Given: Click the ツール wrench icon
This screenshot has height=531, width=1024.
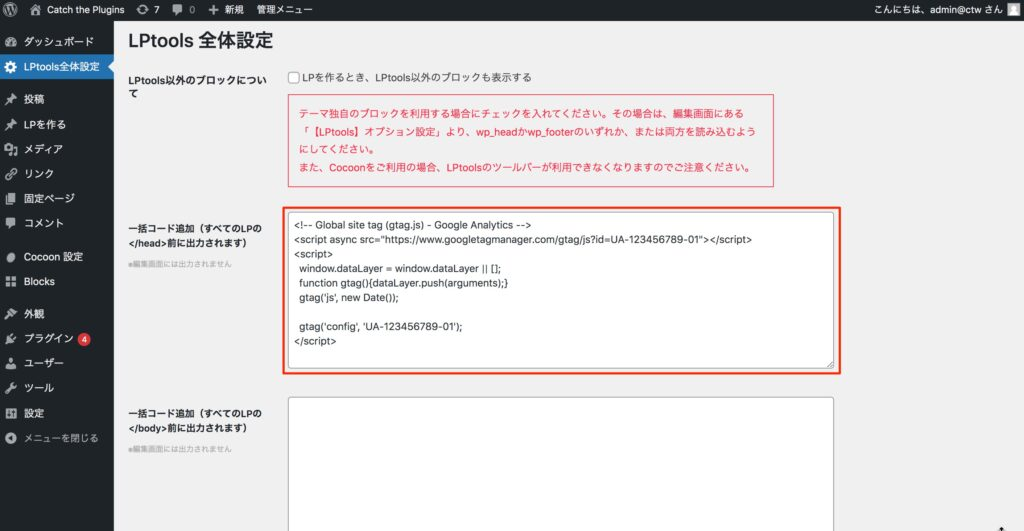Looking at the screenshot, I should click(x=10, y=389).
